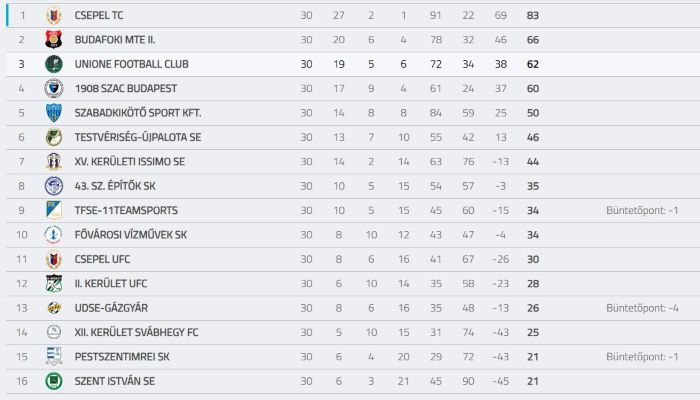
Task: Click the Testvériség-Újpalota SE crest
Action: tap(54, 138)
